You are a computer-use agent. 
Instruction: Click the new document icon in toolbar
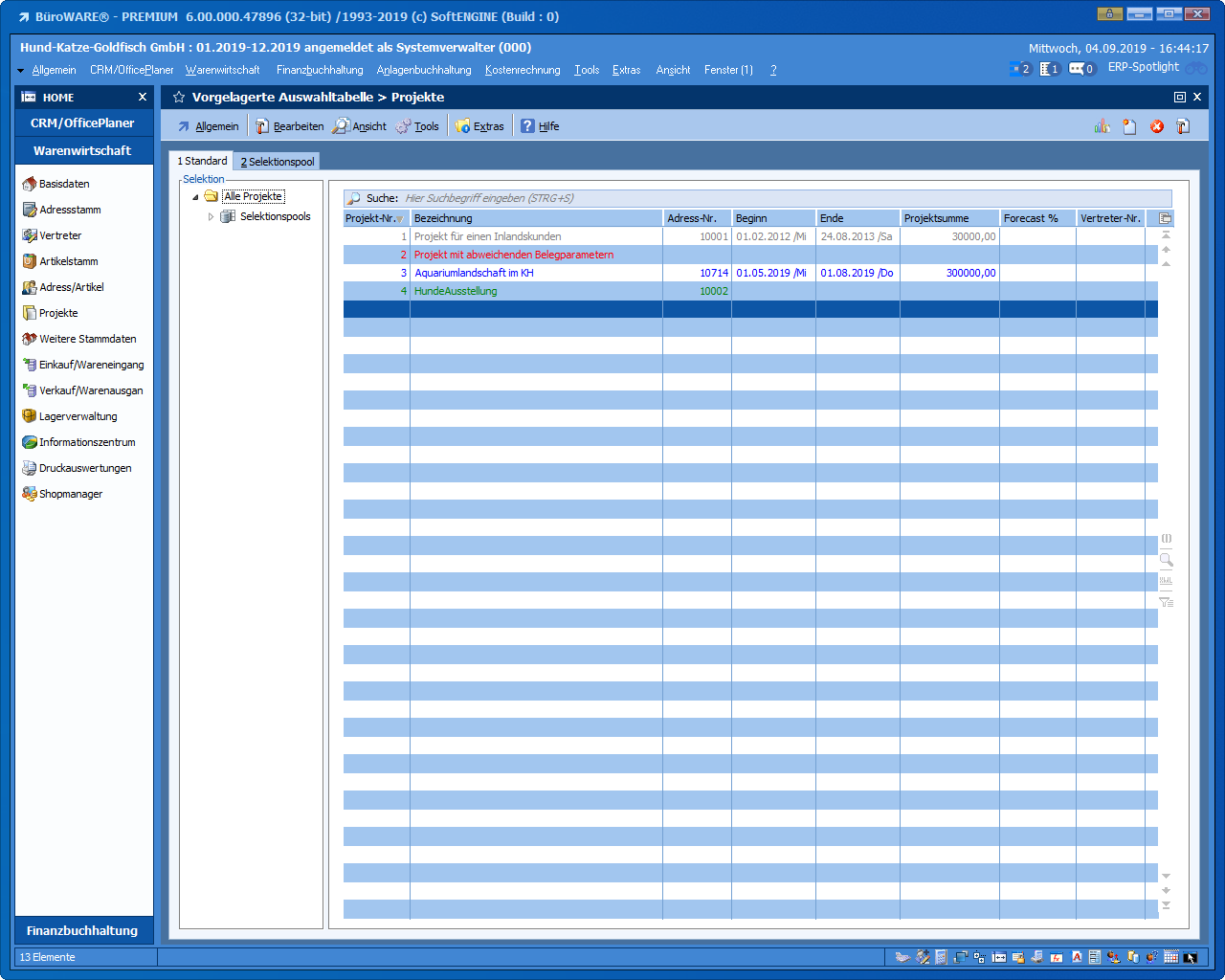pos(1129,126)
